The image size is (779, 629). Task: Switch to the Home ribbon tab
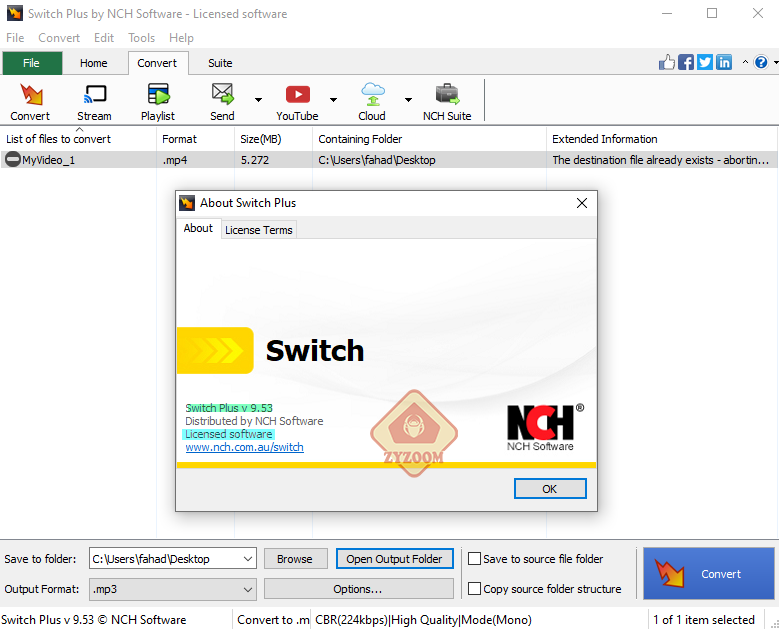(x=93, y=63)
